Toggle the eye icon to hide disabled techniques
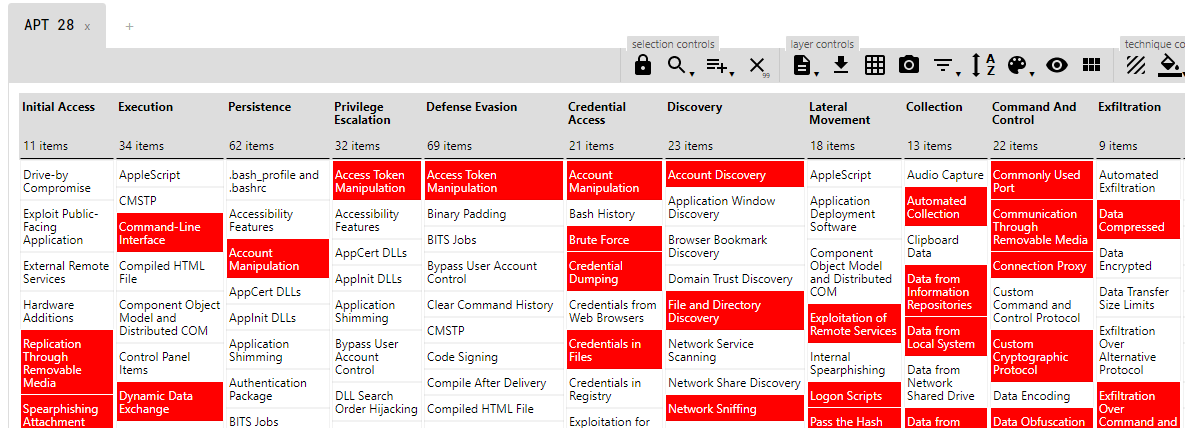1185x428 pixels. click(x=1057, y=66)
